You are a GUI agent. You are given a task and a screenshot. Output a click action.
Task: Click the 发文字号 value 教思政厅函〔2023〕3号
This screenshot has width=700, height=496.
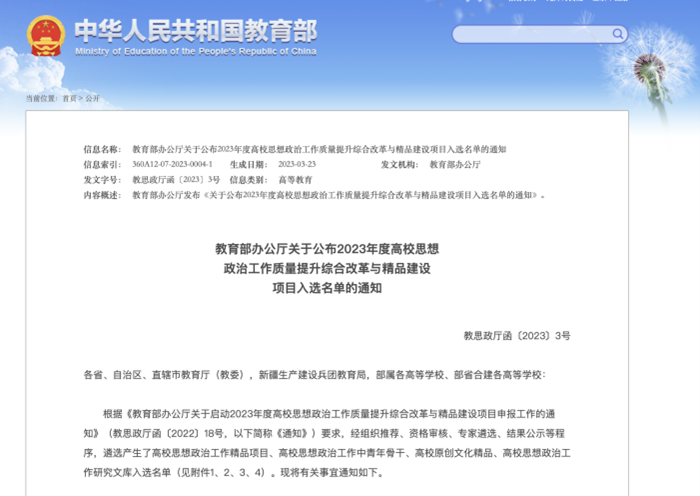(176, 180)
